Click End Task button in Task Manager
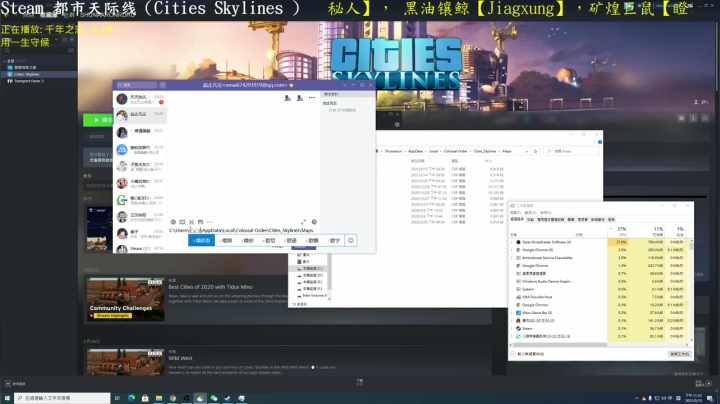 680,354
